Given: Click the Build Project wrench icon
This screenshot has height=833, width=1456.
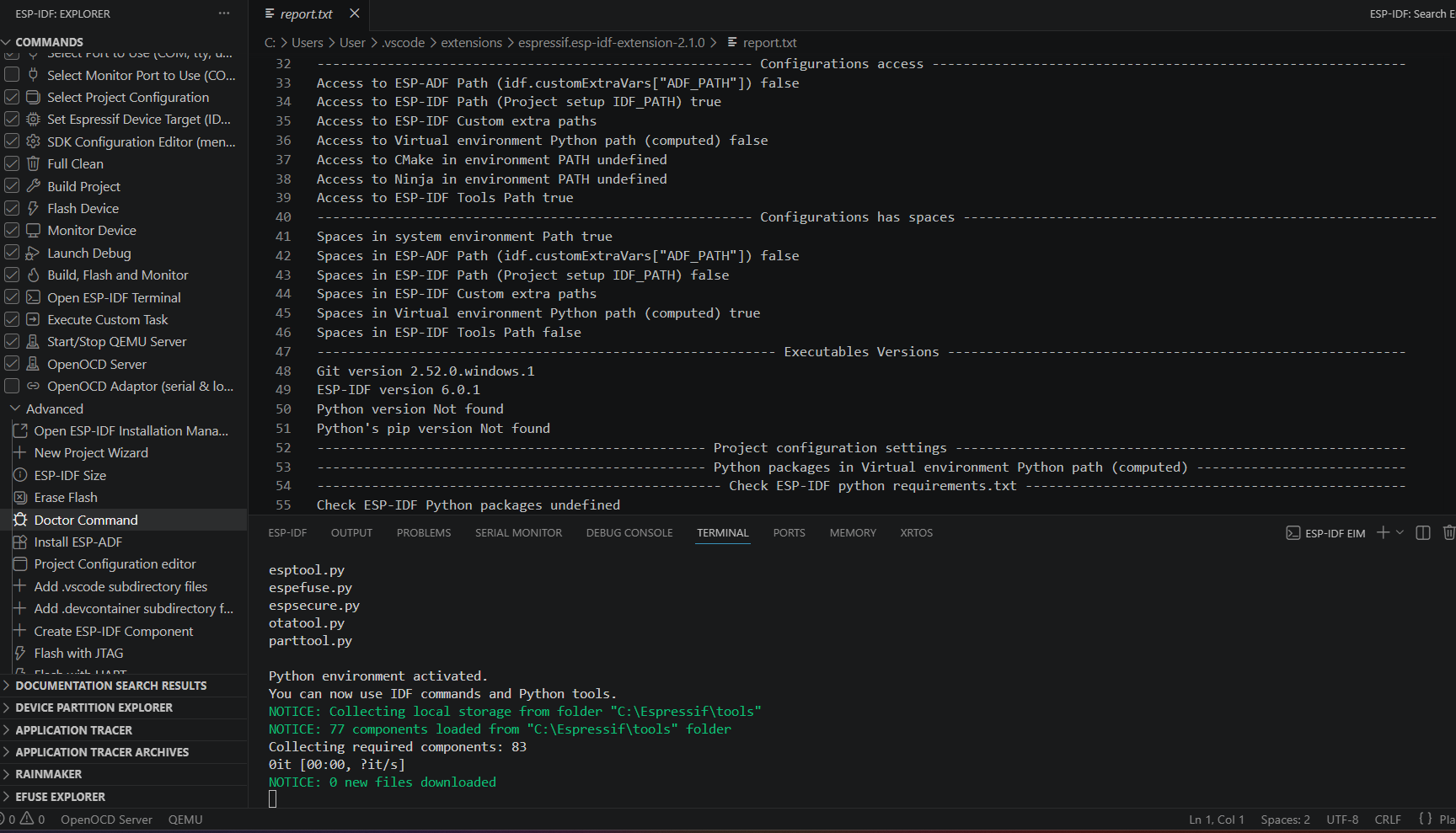Looking at the screenshot, I should click(33, 186).
